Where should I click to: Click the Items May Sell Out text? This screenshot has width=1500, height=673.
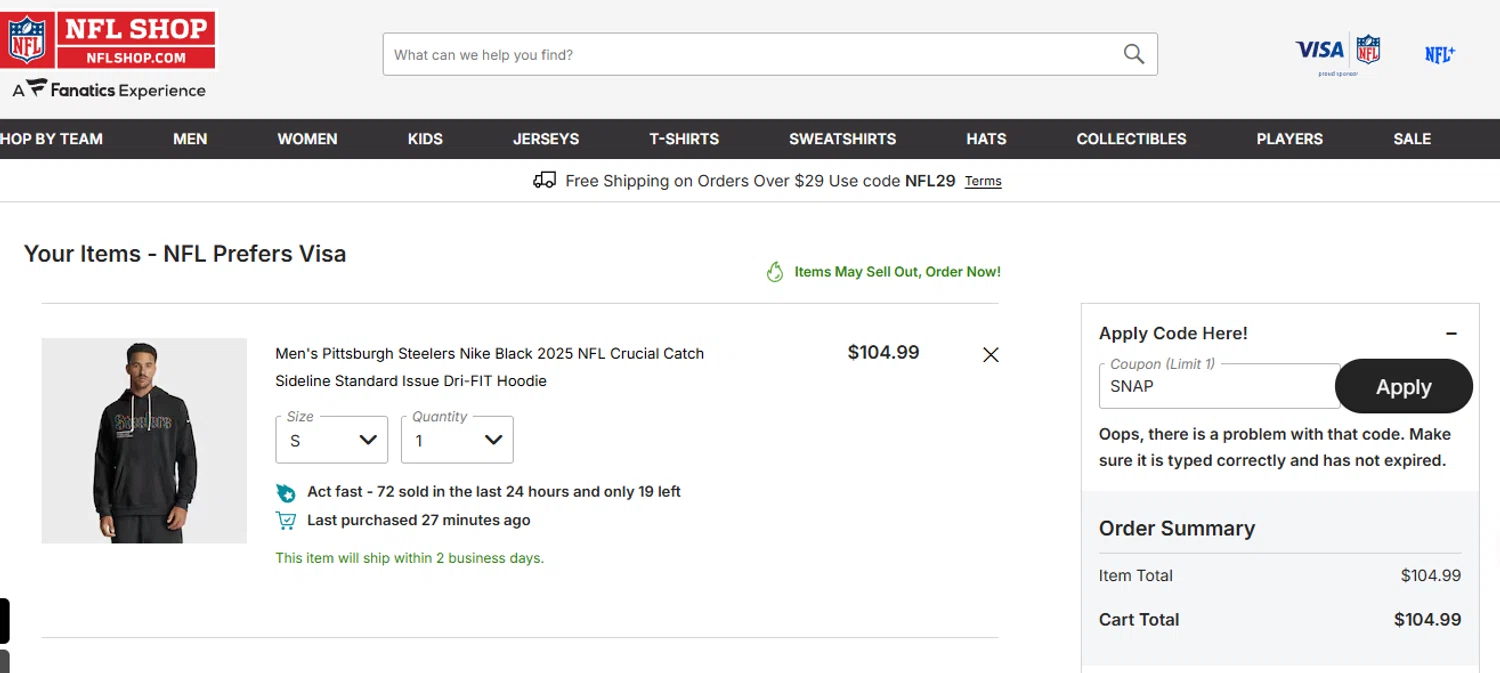point(897,272)
